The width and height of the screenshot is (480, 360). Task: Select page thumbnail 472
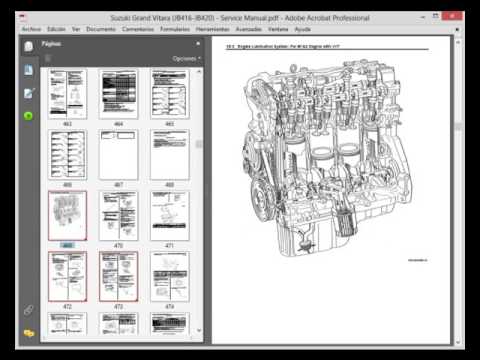click(x=67, y=277)
